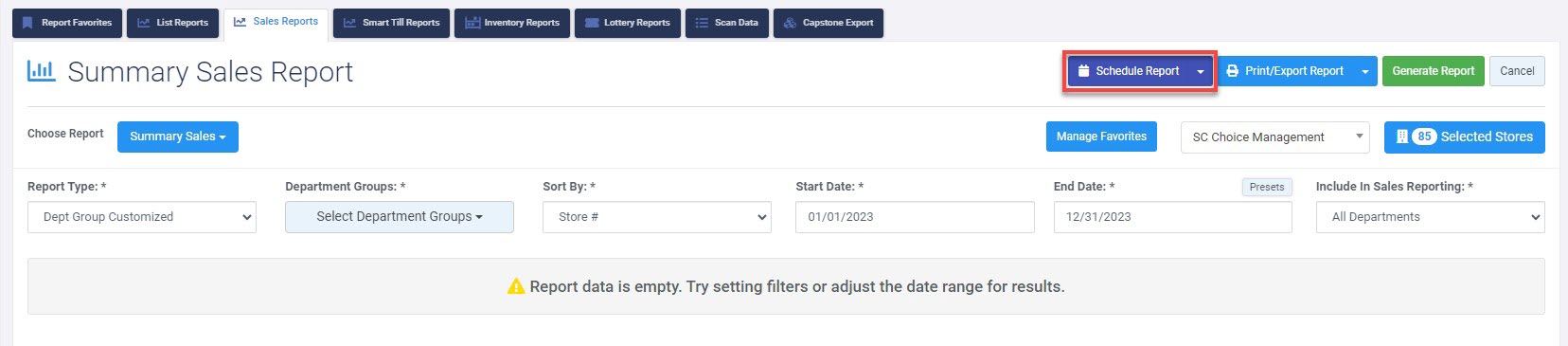
Task: Open the SC Choice Management dropdown
Action: pos(1275,137)
